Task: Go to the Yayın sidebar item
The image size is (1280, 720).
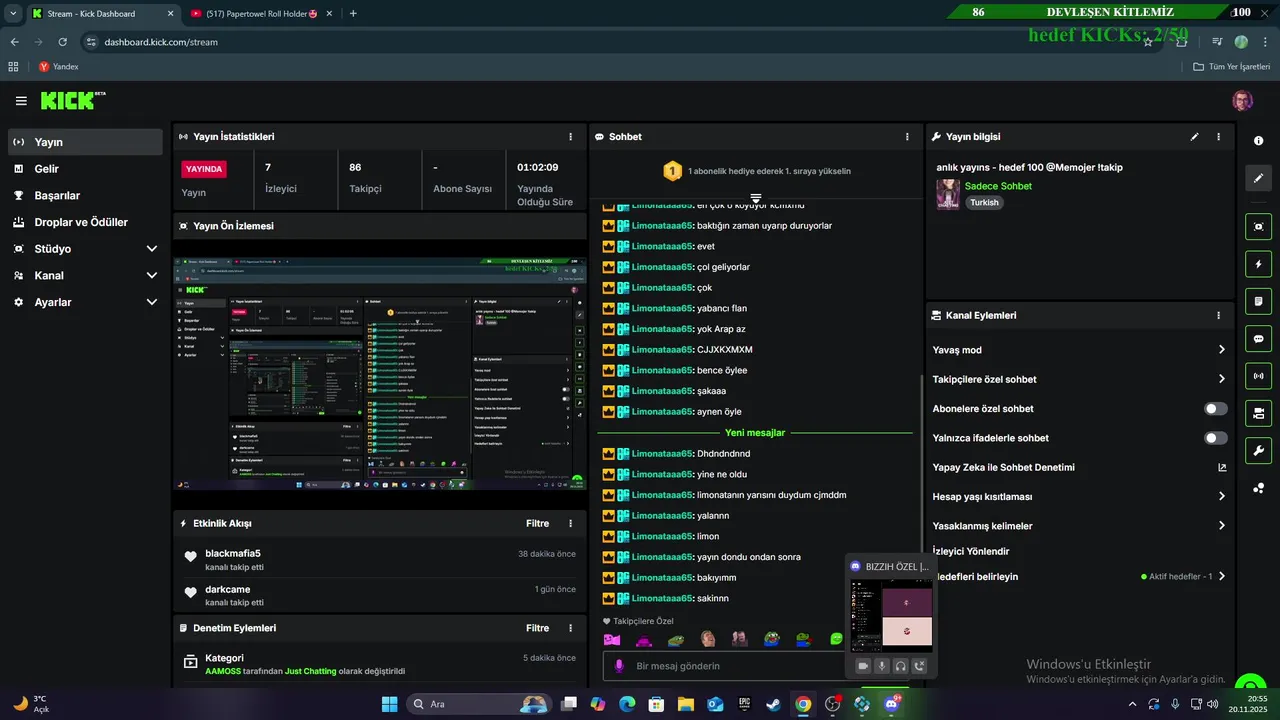Action: point(85,142)
